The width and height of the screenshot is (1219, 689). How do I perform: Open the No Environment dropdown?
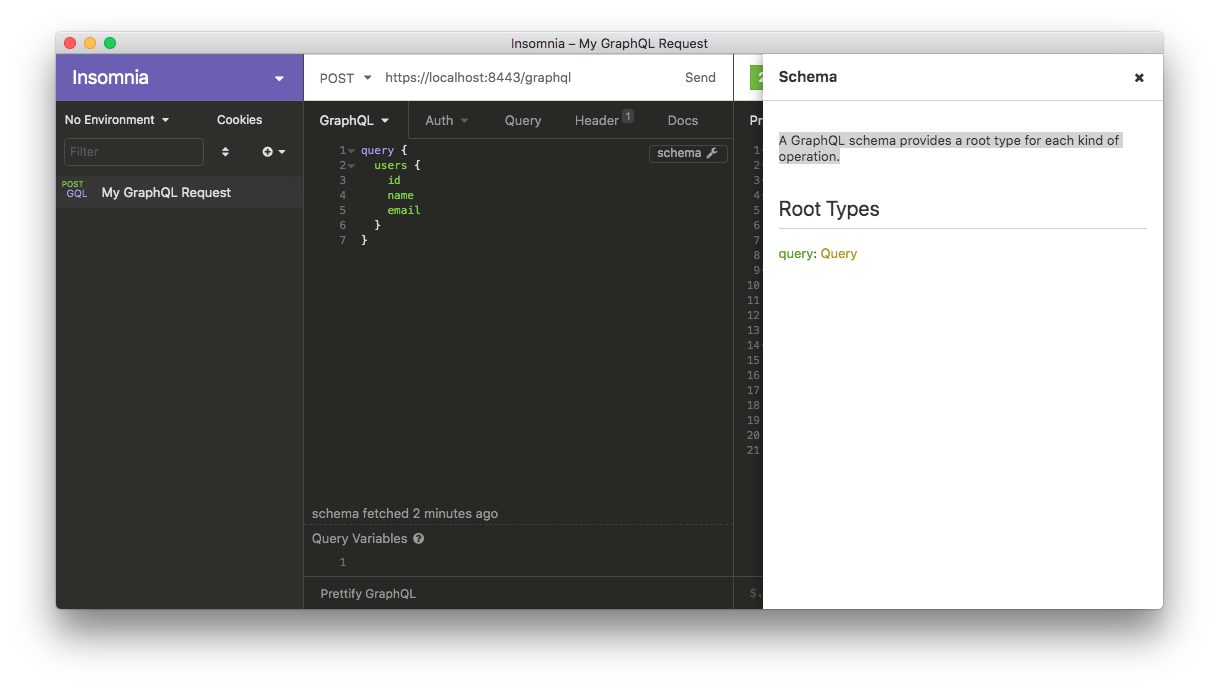click(117, 120)
